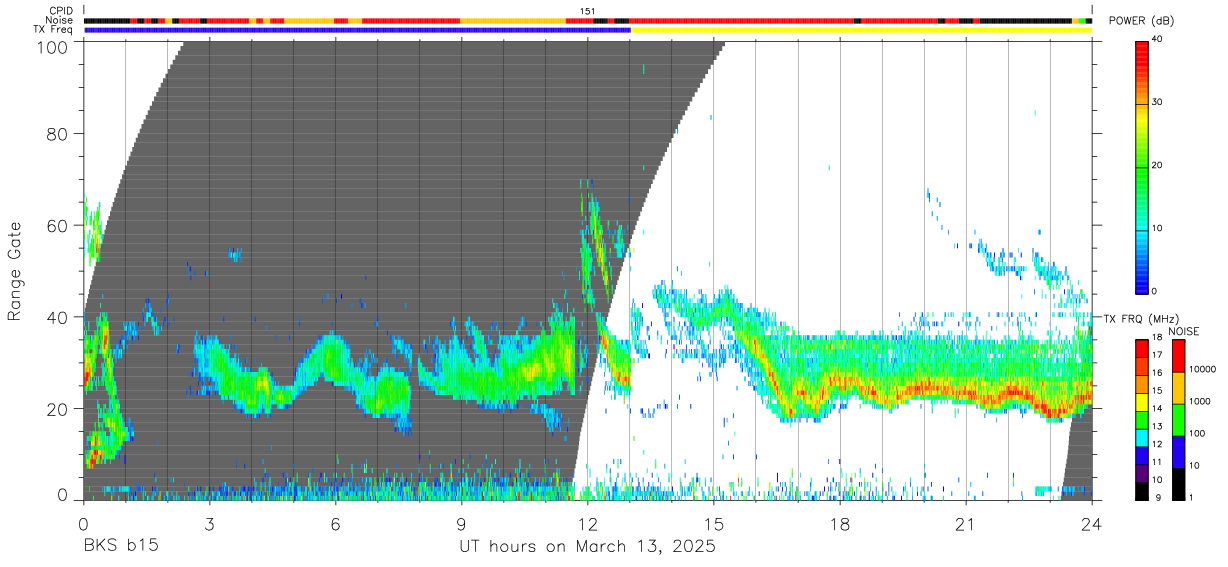Click the 'TX Freq' row label

[54, 30]
